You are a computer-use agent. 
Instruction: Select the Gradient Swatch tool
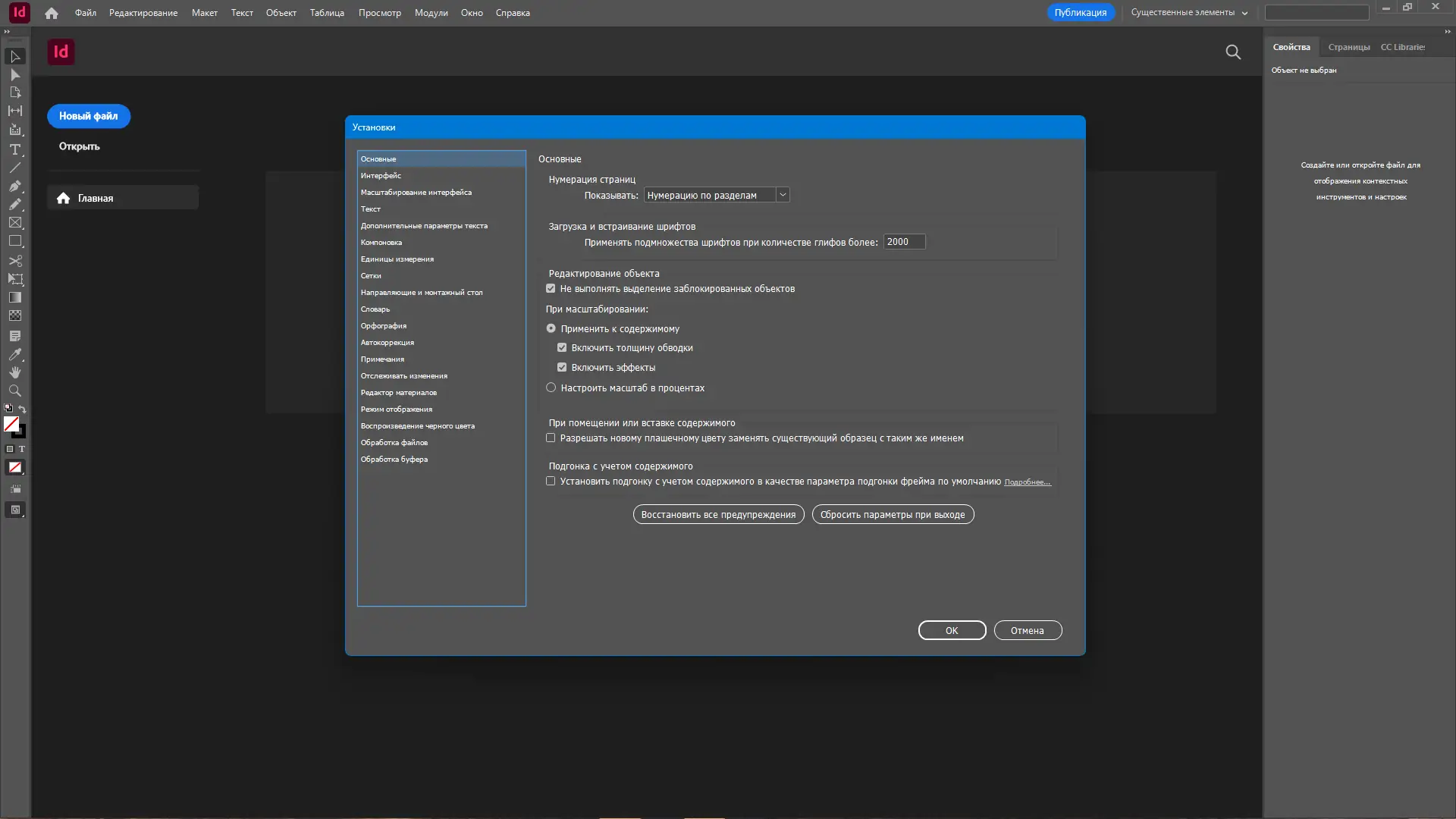click(x=14, y=297)
